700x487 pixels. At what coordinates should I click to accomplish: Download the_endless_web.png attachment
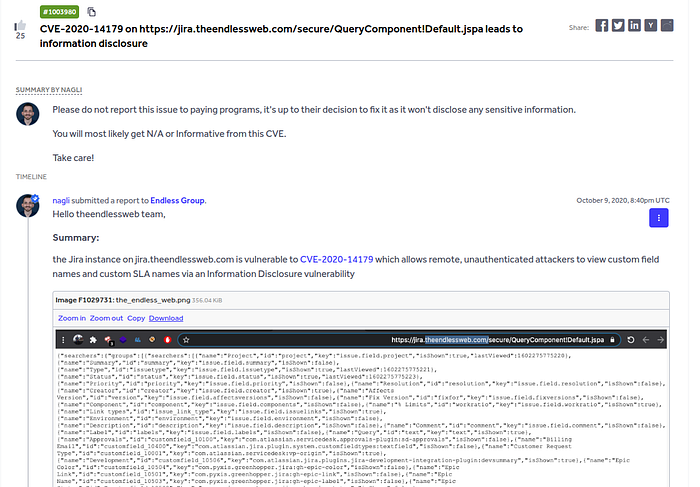point(166,318)
